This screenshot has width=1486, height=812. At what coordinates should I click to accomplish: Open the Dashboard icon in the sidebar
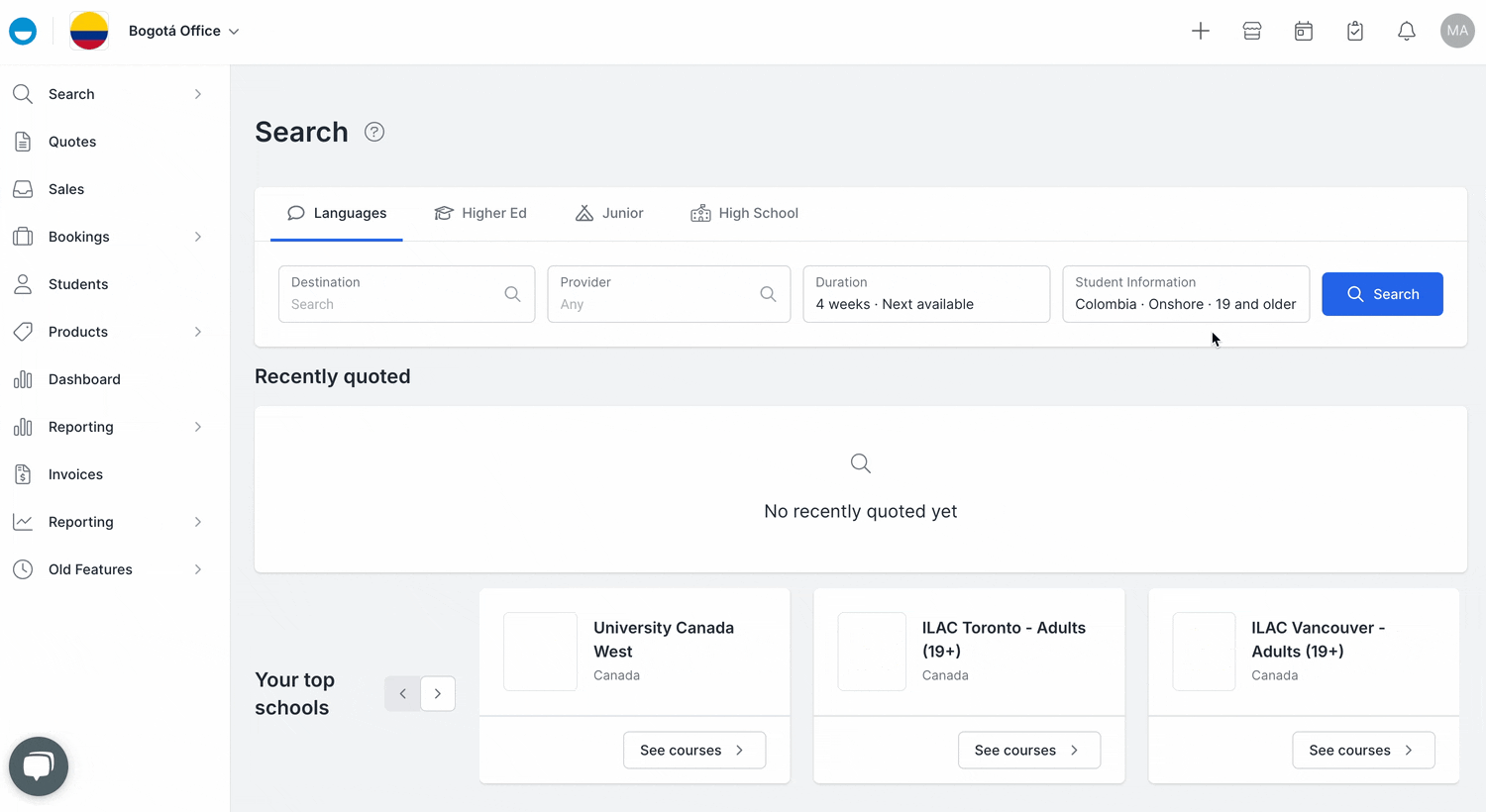pyautogui.click(x=24, y=379)
